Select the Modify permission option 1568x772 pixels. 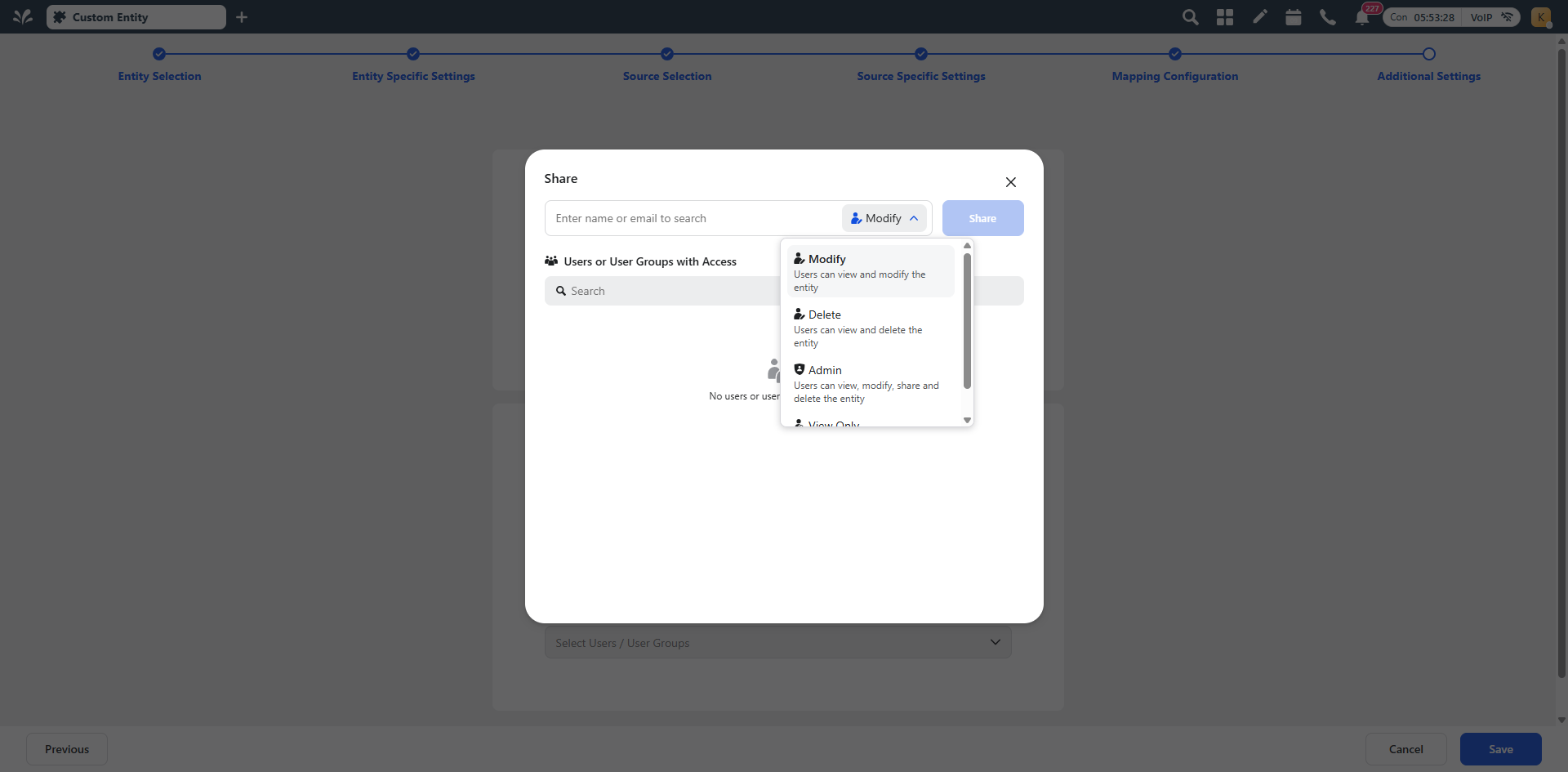[x=871, y=272]
